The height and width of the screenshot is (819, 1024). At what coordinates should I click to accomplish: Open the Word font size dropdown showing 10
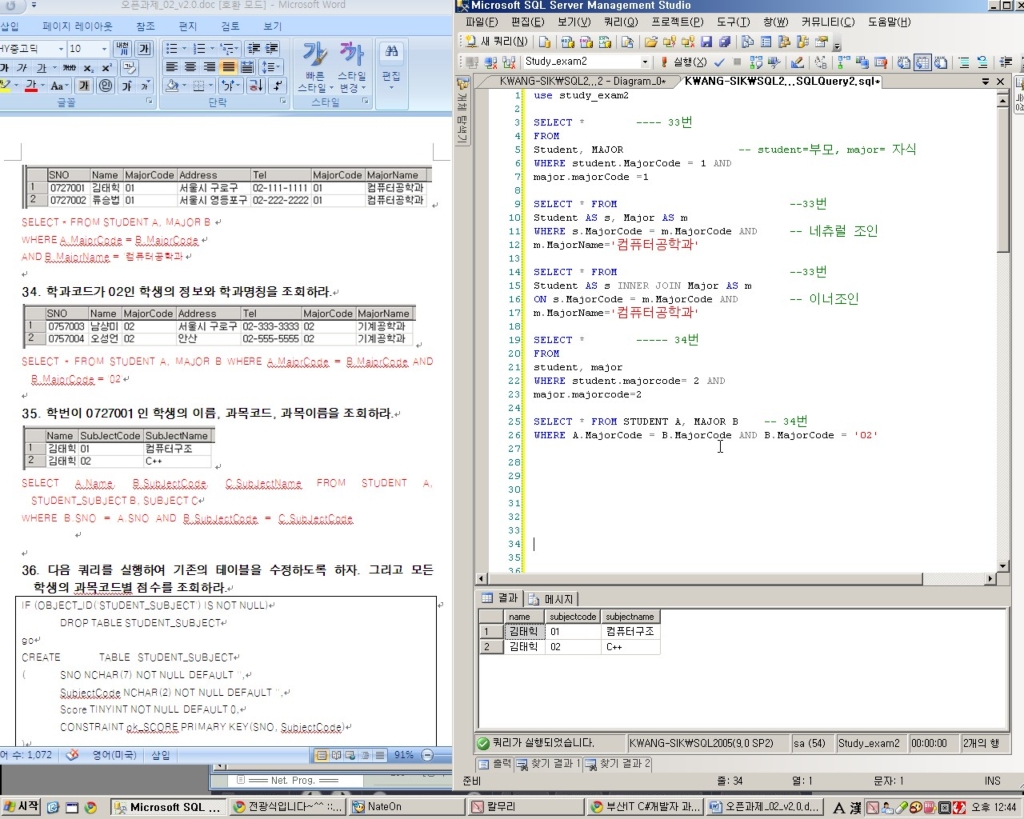click(103, 49)
